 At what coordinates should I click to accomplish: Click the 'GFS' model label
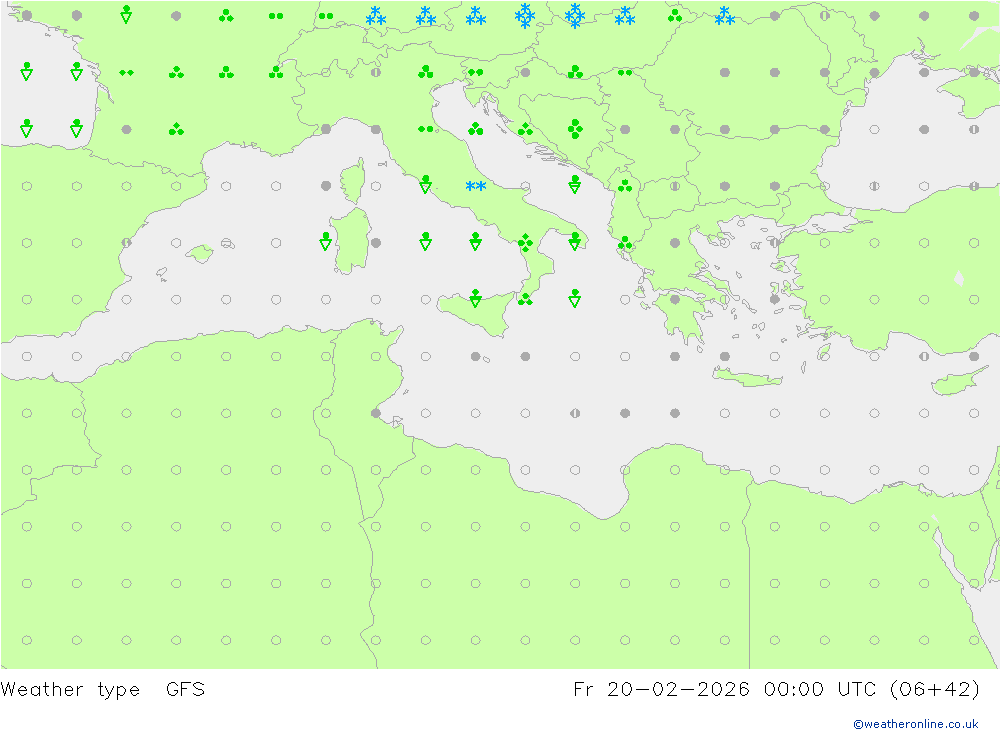pos(185,690)
